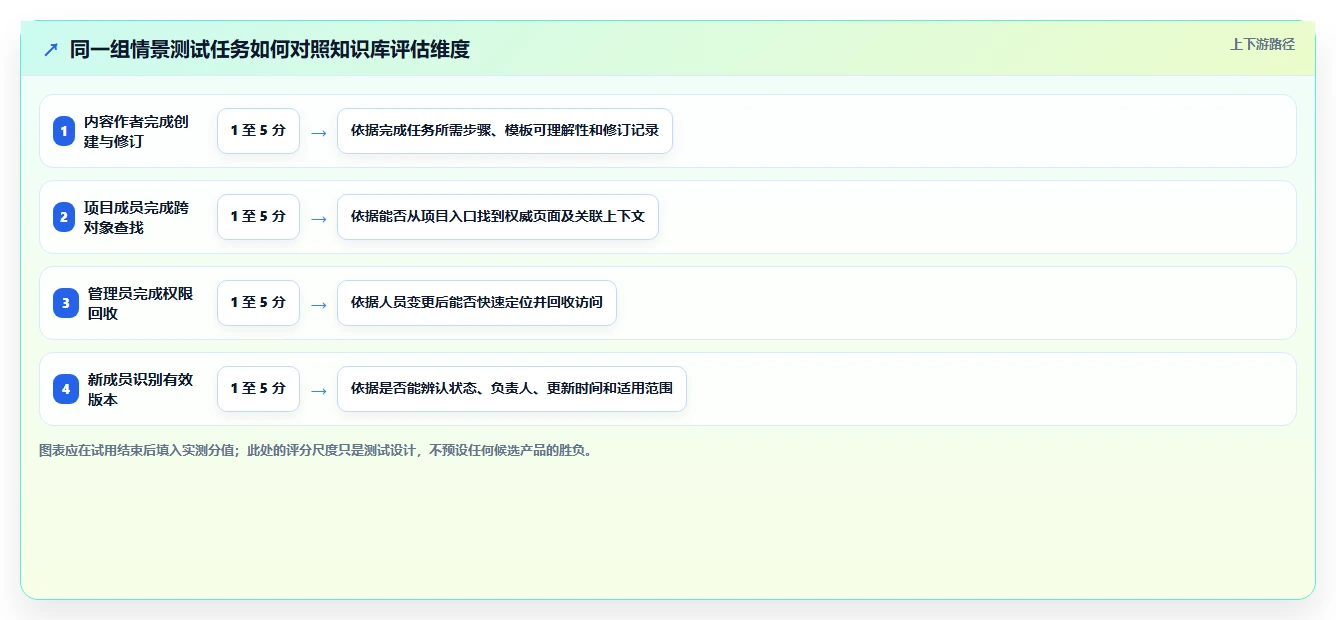Click the arrow in the 新成员识别有效版本 row
Viewport: 1336px width, 620px height.
319,390
